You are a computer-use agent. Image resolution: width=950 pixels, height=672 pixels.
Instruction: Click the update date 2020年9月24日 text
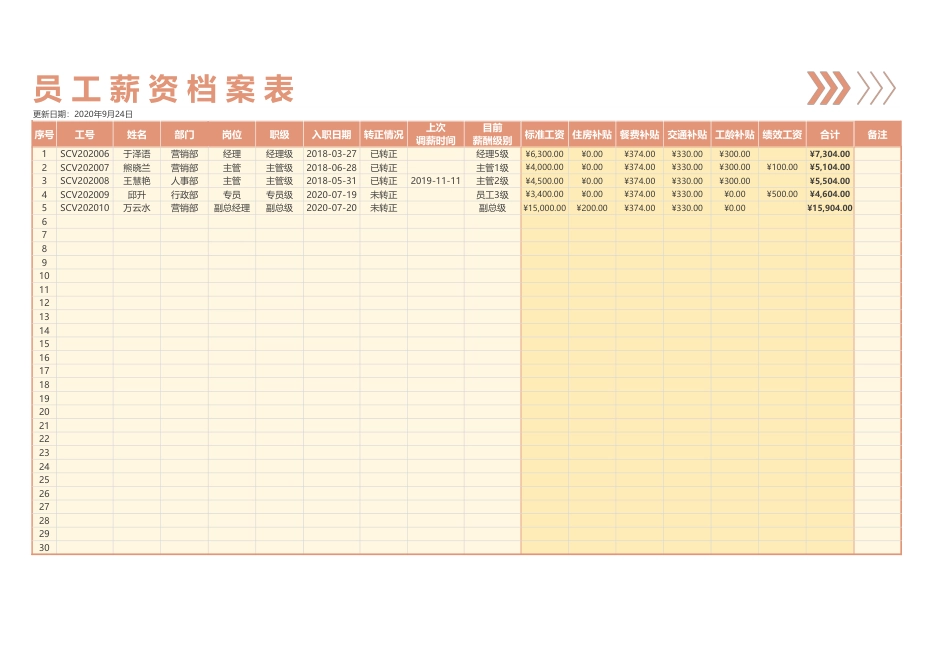[x=103, y=114]
